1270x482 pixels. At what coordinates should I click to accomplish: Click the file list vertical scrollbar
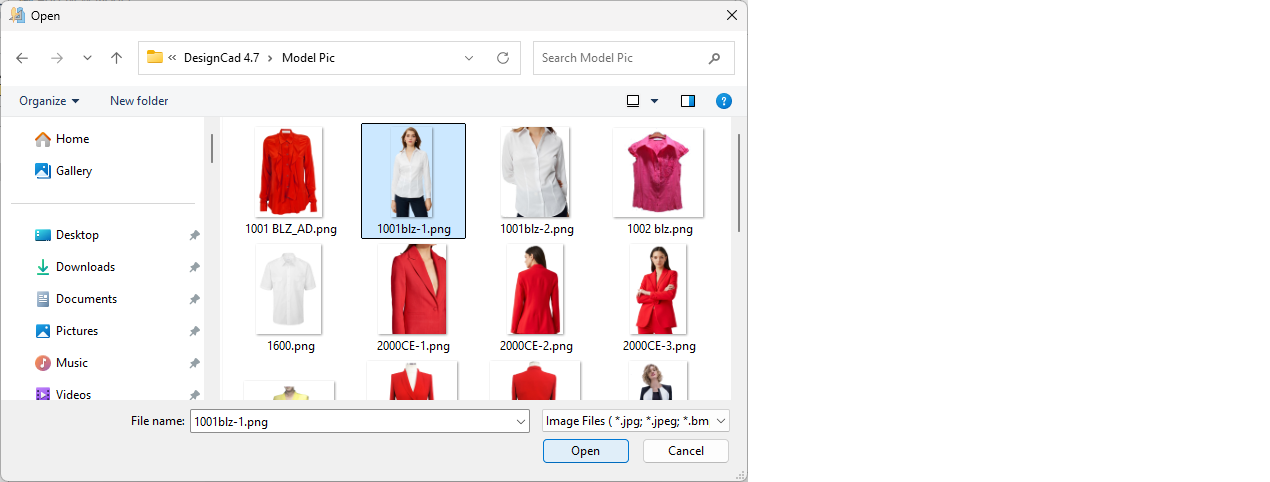739,180
